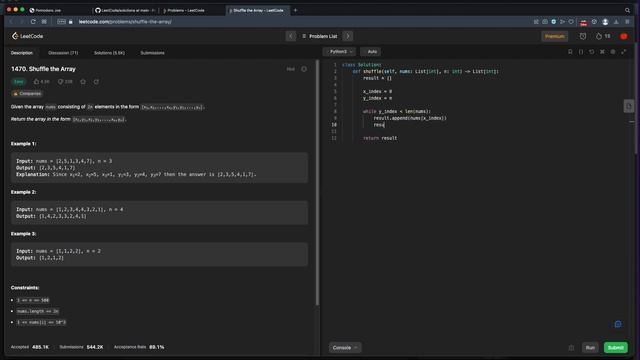Go to previous problem arrow

(291, 36)
